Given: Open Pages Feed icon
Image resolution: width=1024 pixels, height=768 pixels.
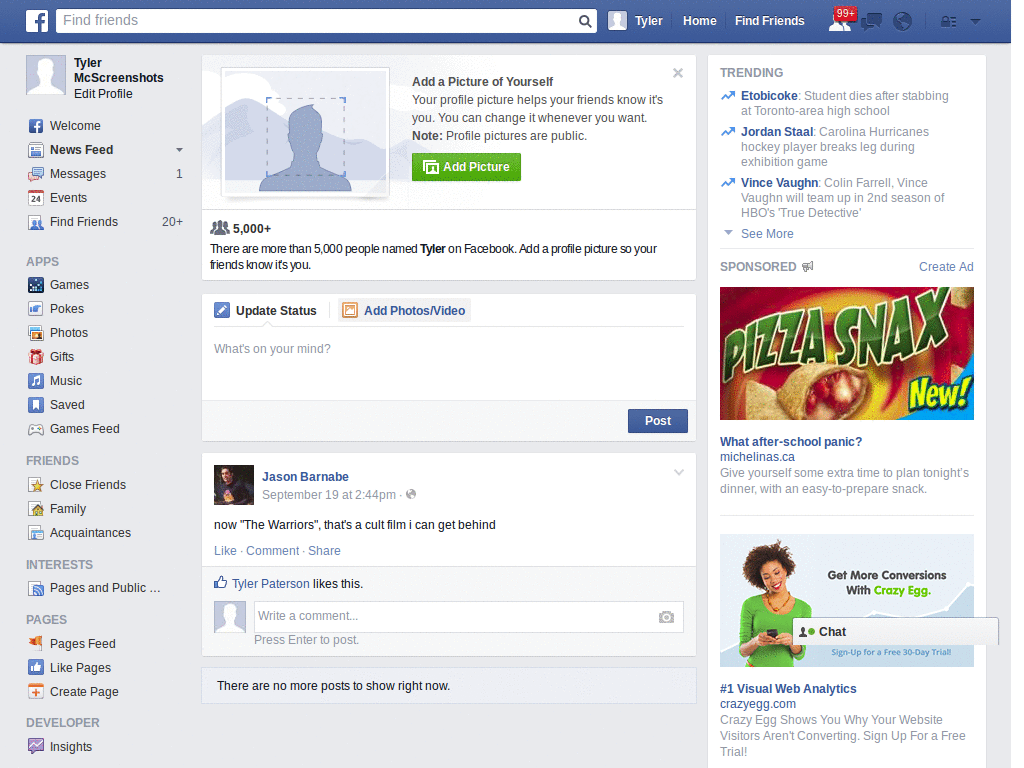Looking at the screenshot, I should tap(36, 643).
